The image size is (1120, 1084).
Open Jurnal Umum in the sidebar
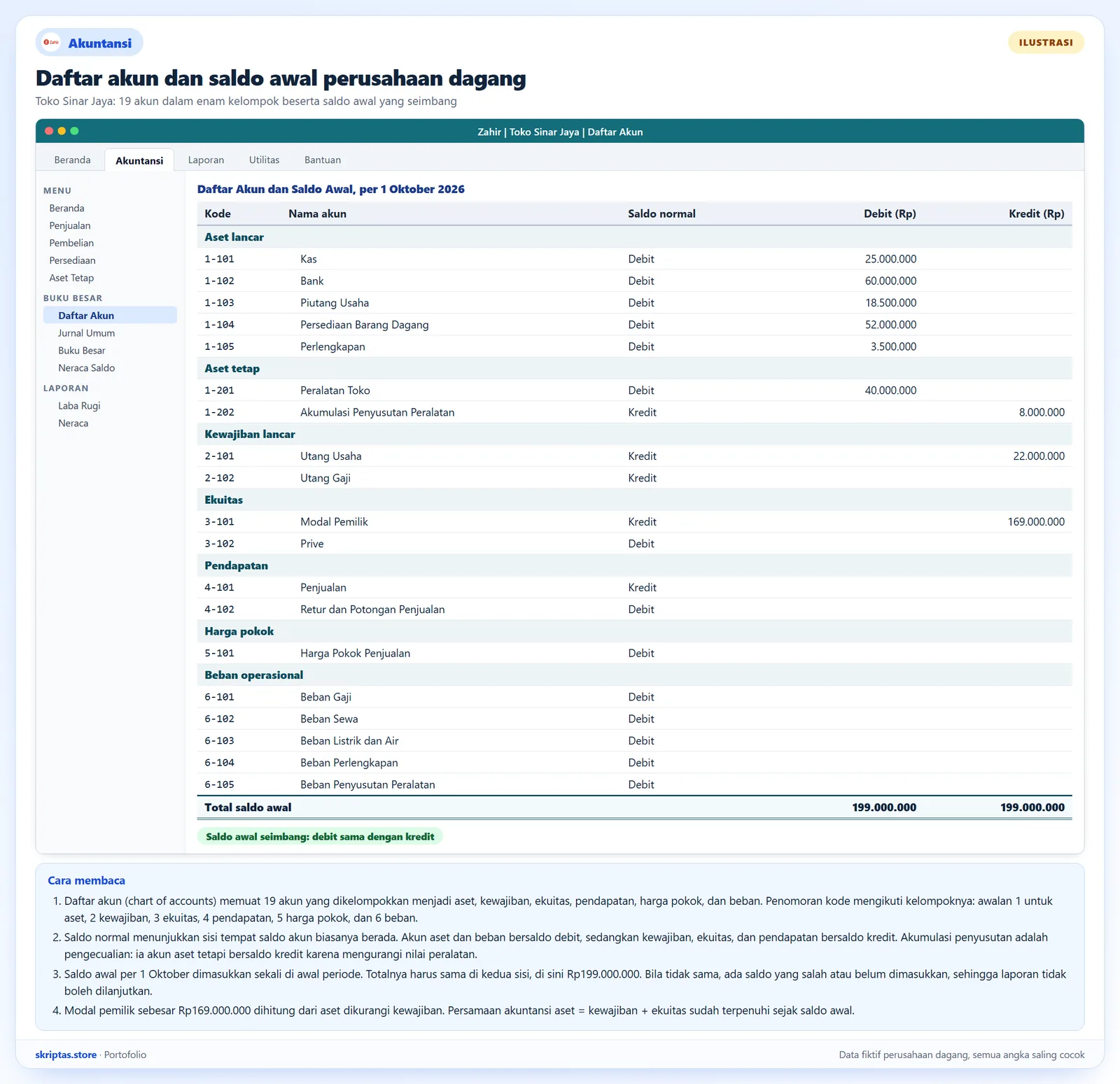86,333
